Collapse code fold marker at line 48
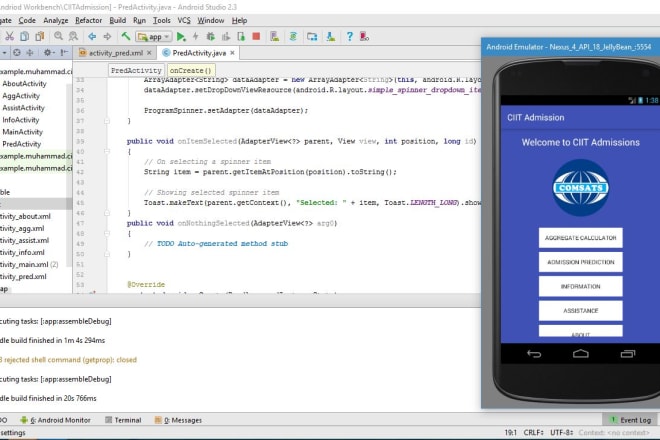 (107, 233)
